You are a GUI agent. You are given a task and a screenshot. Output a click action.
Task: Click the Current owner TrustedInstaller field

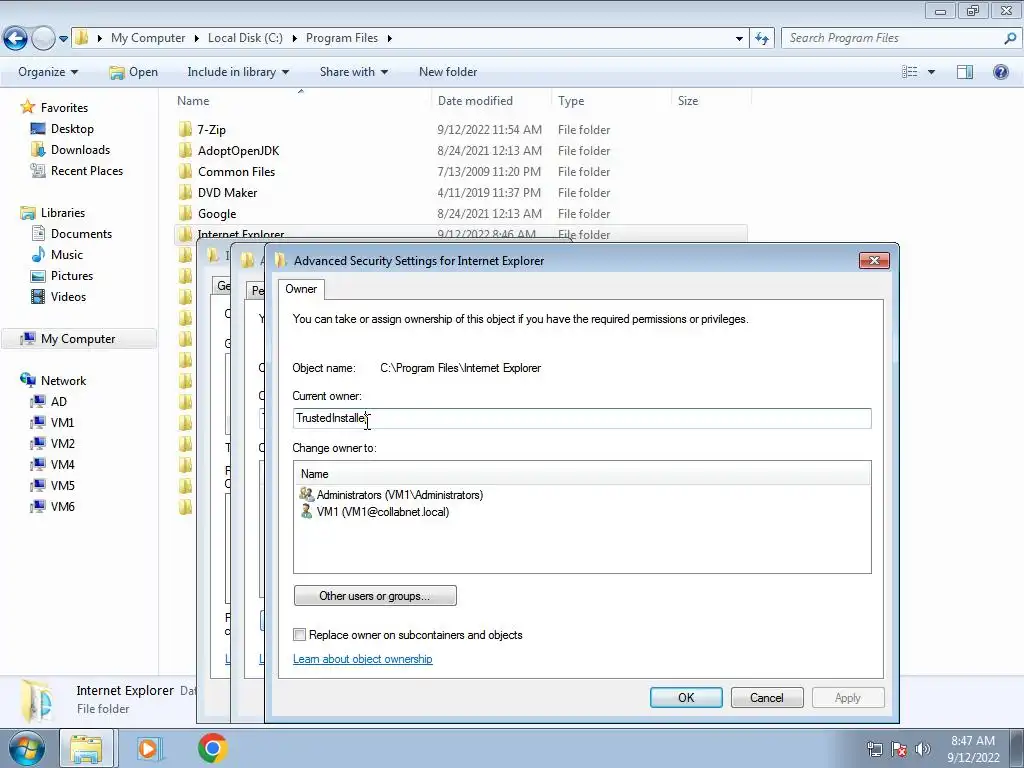click(582, 418)
